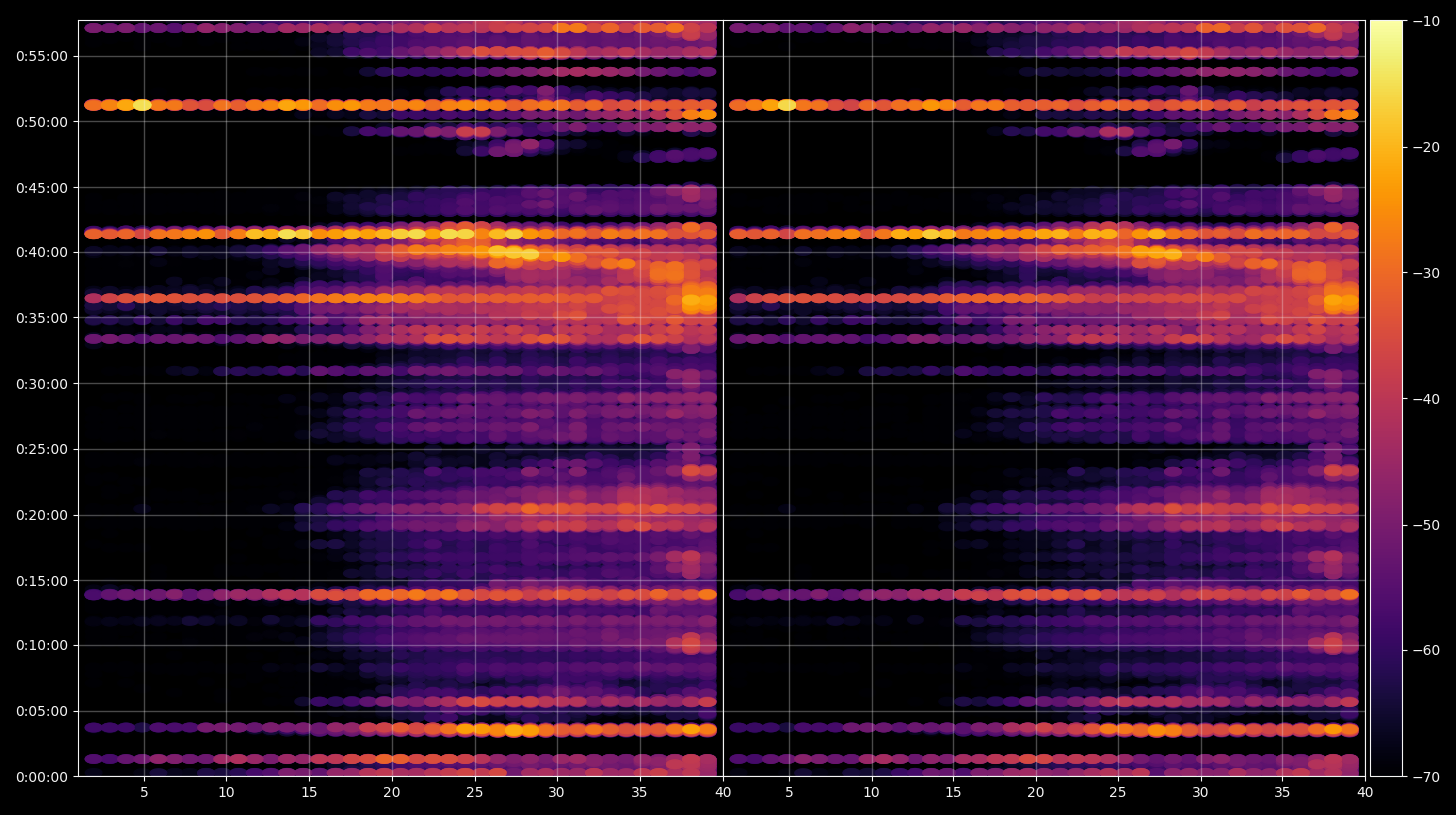The image size is (1456, 815).
Task: Click the 0:25:00 time axis label
Action: (42, 449)
